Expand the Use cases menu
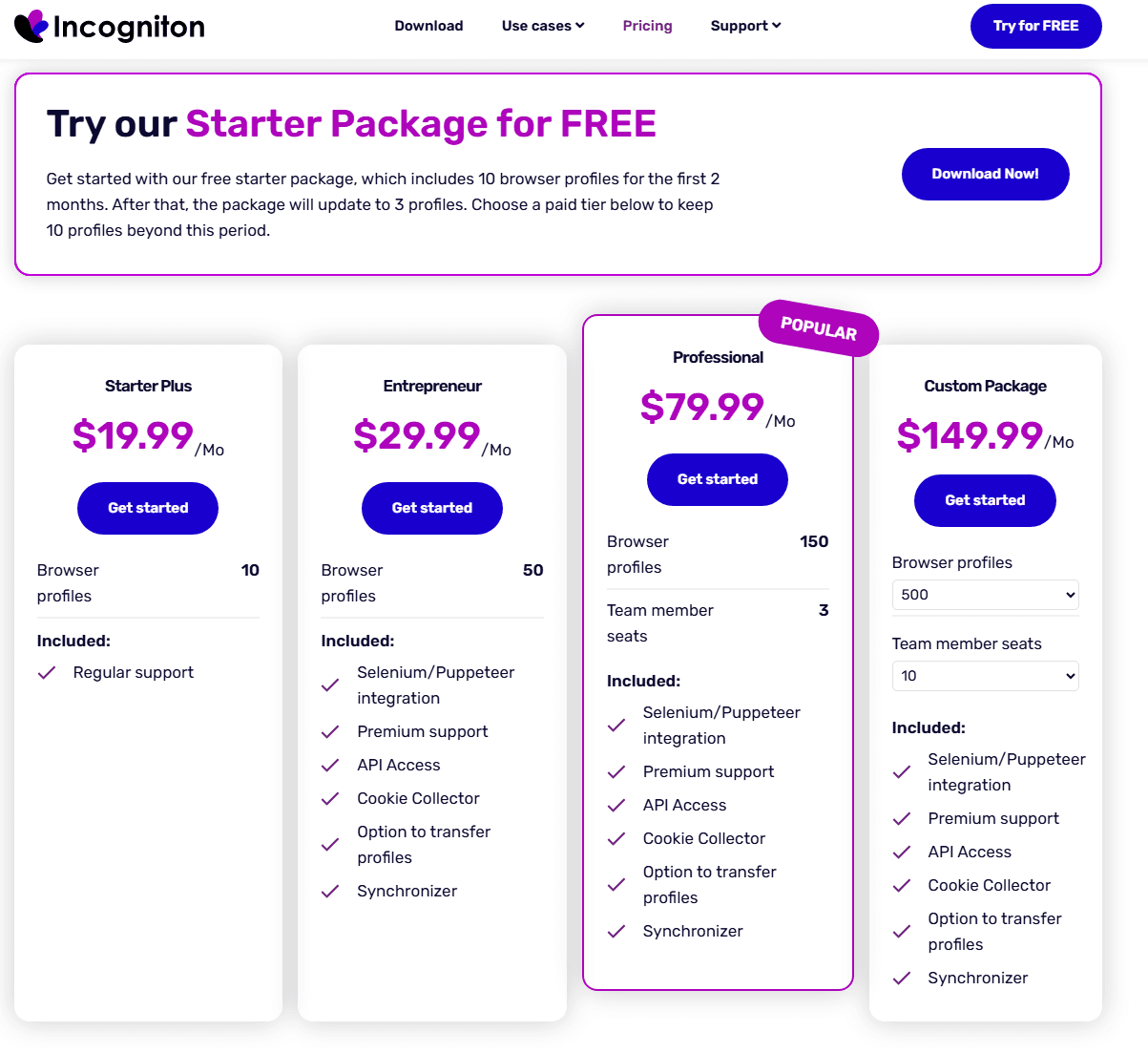This screenshot has height=1053, width=1148. point(543,26)
